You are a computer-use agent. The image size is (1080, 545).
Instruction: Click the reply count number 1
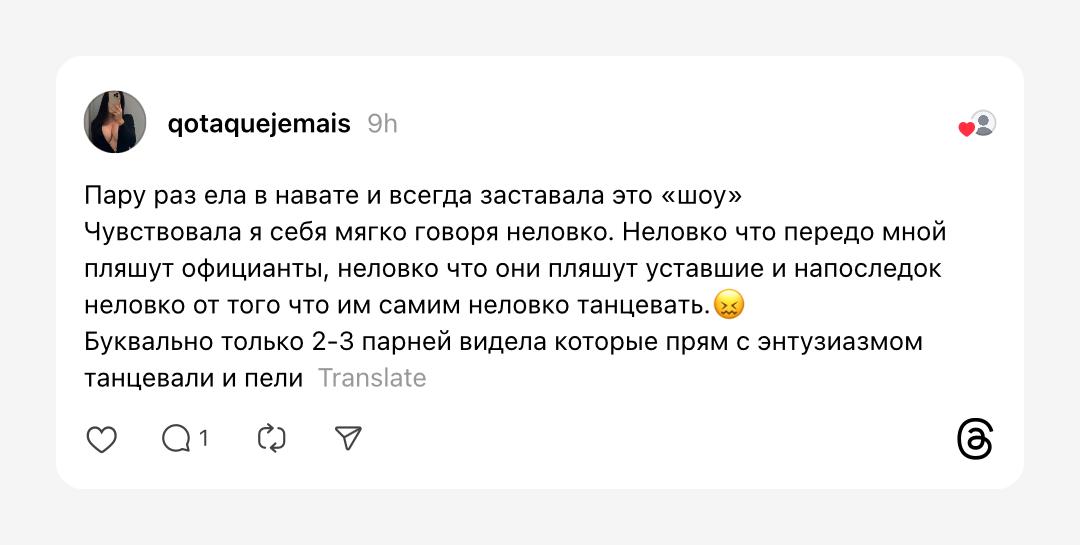pyautogui.click(x=203, y=438)
